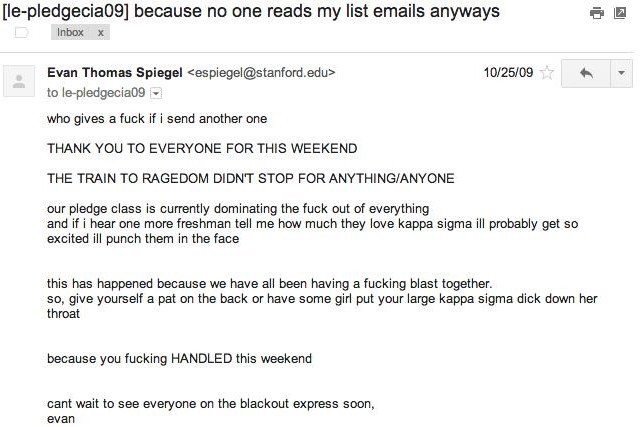This screenshot has width=640, height=427.
Task: Click the 10/25/09 date stamp
Action: pos(508,73)
